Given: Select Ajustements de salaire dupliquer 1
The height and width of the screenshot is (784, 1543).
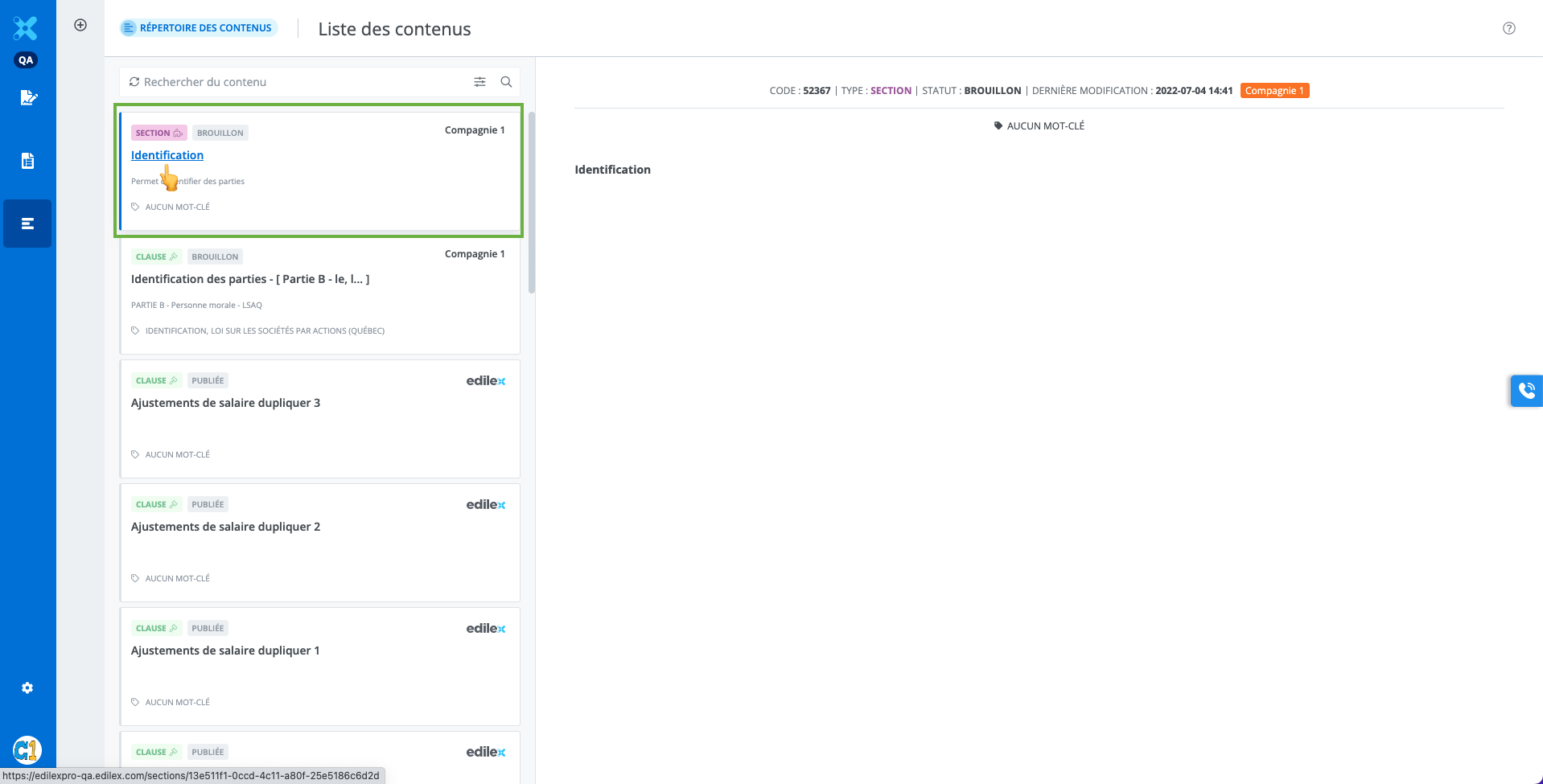Looking at the screenshot, I should point(225,651).
